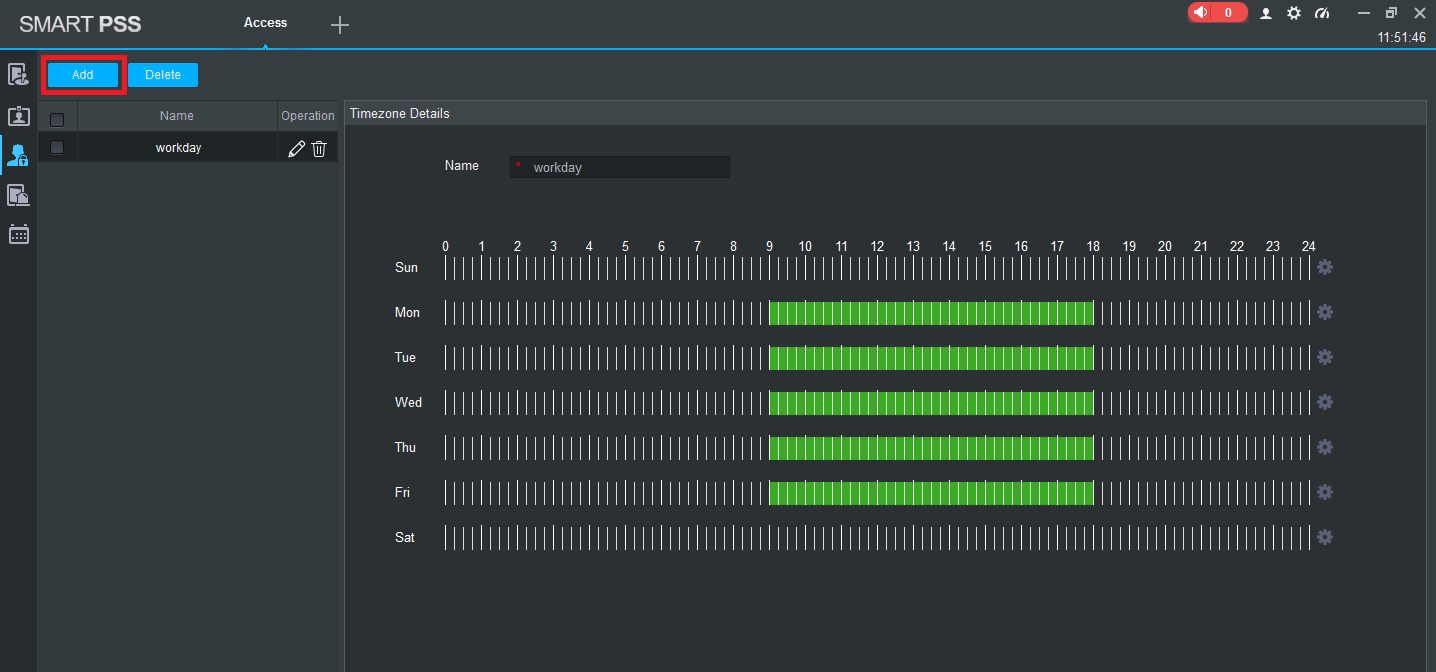Open a new tab with the plus button
The width and height of the screenshot is (1436, 672).
coord(340,25)
